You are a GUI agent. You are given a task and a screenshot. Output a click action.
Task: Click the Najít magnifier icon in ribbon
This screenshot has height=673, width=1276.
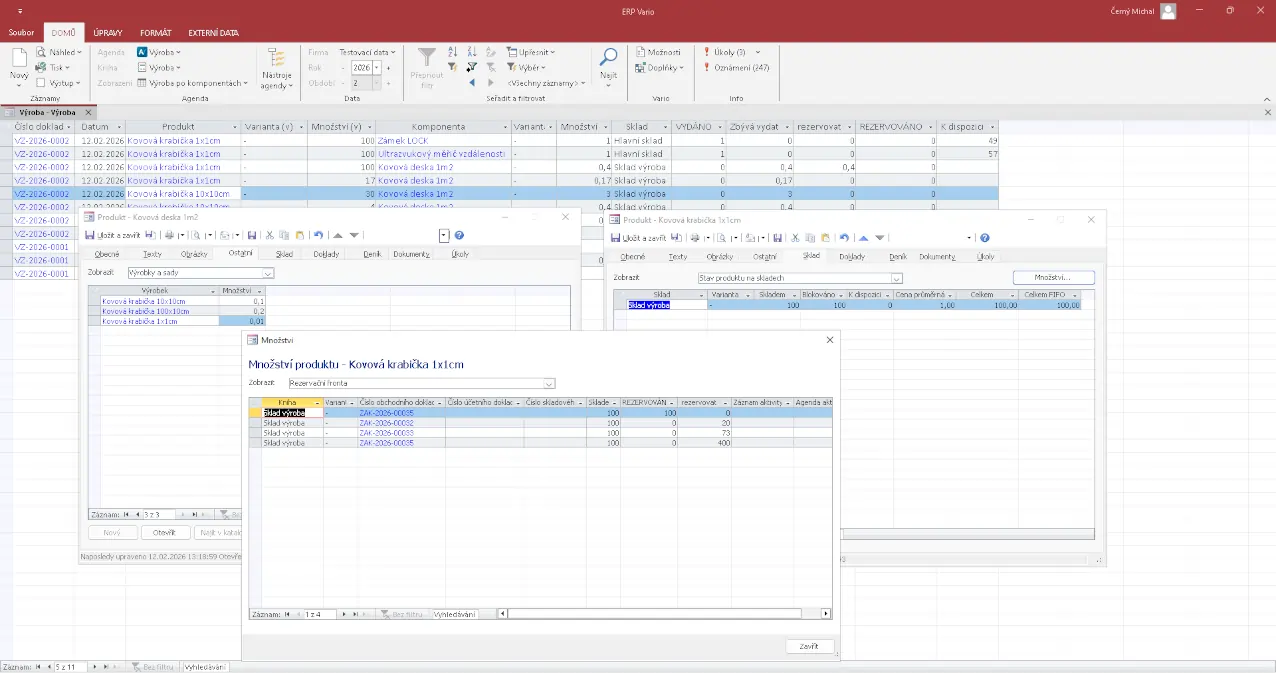pos(608,58)
